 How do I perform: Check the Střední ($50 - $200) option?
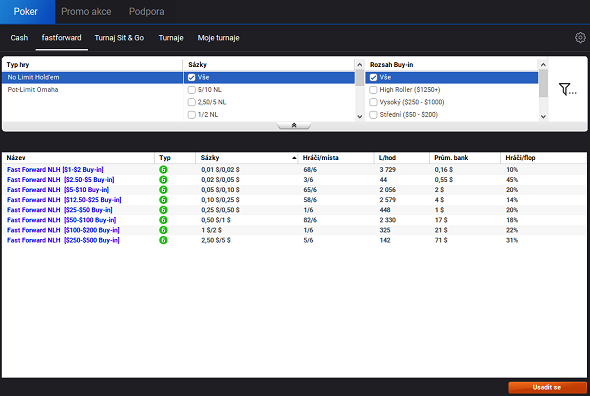(373, 114)
